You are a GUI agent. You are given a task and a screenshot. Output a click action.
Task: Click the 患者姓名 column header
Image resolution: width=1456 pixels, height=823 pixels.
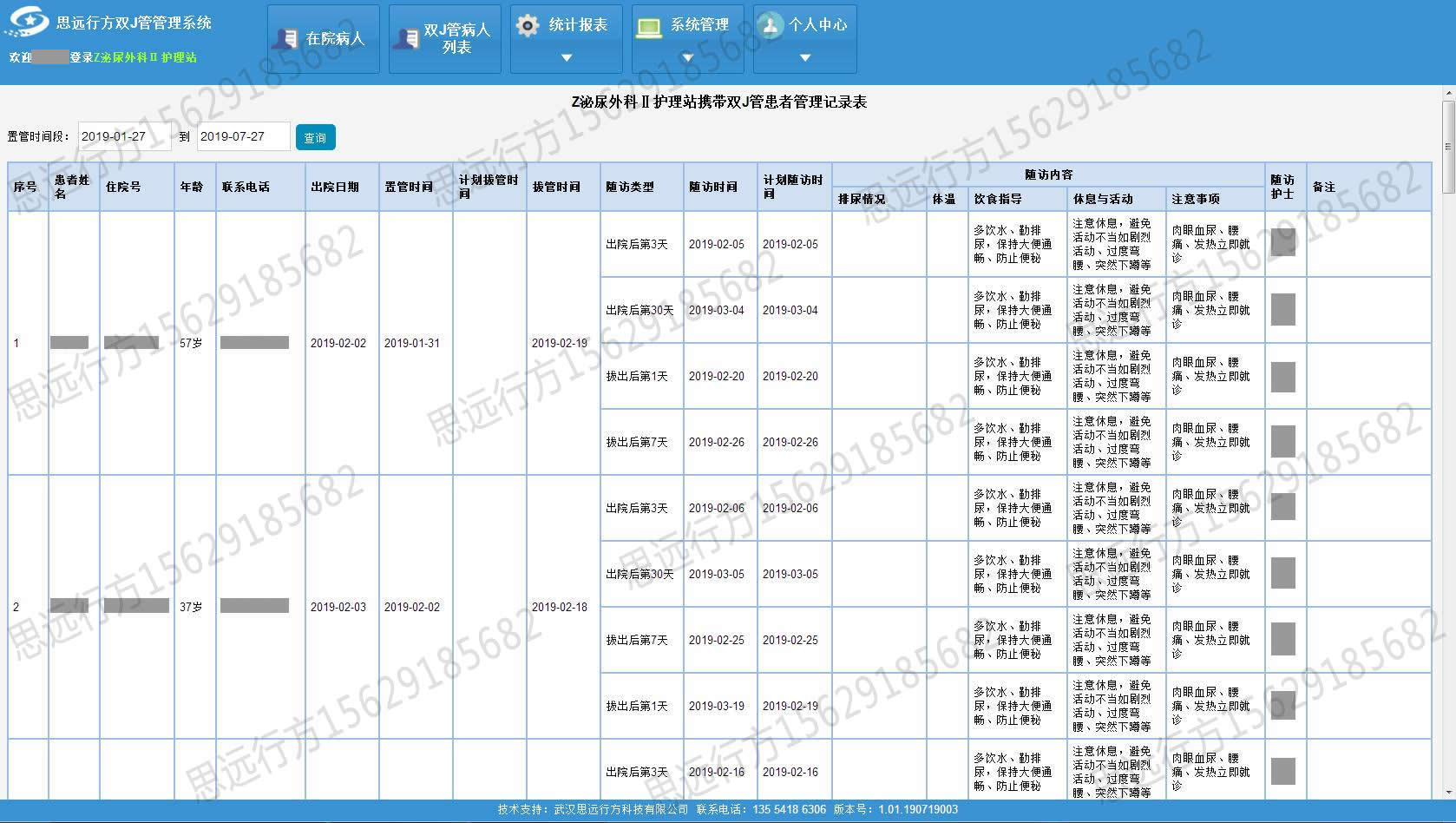(x=74, y=187)
